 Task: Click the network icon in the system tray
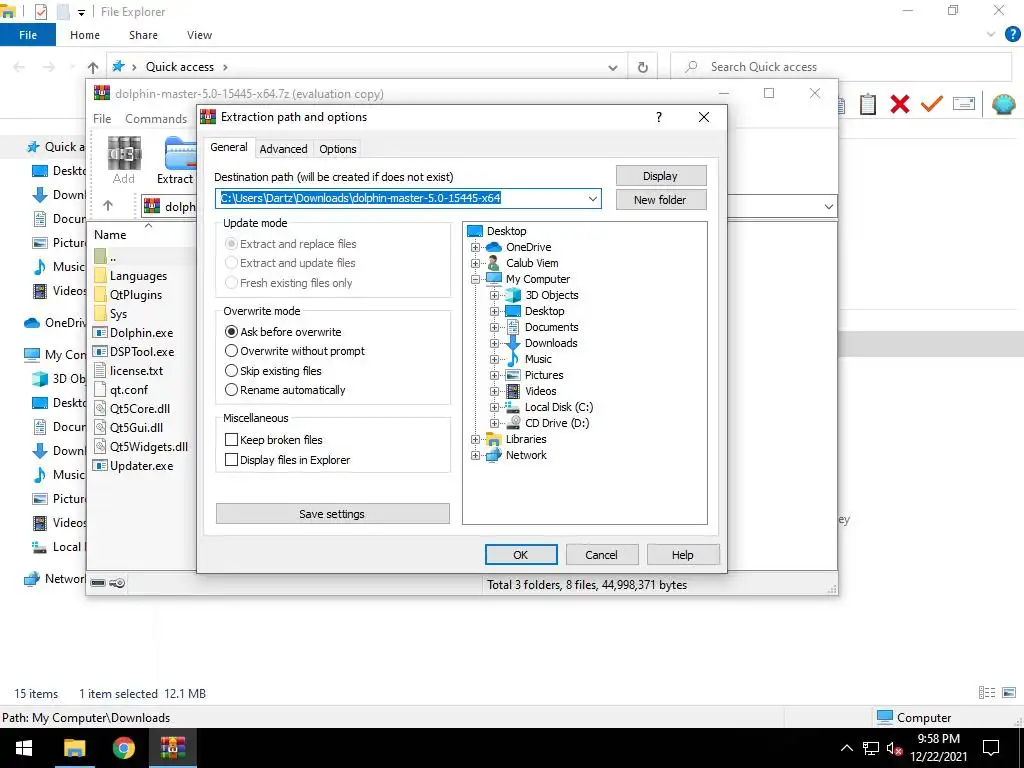pos(871,748)
